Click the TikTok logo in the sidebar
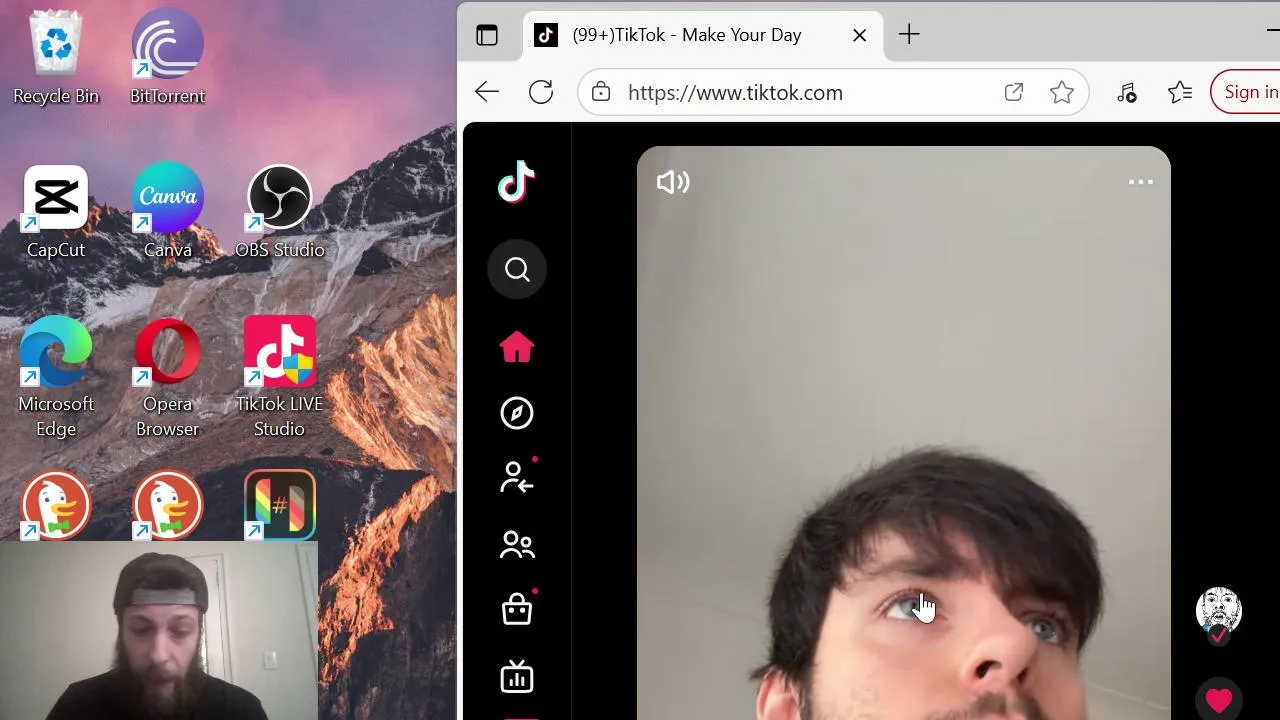 pyautogui.click(x=517, y=182)
